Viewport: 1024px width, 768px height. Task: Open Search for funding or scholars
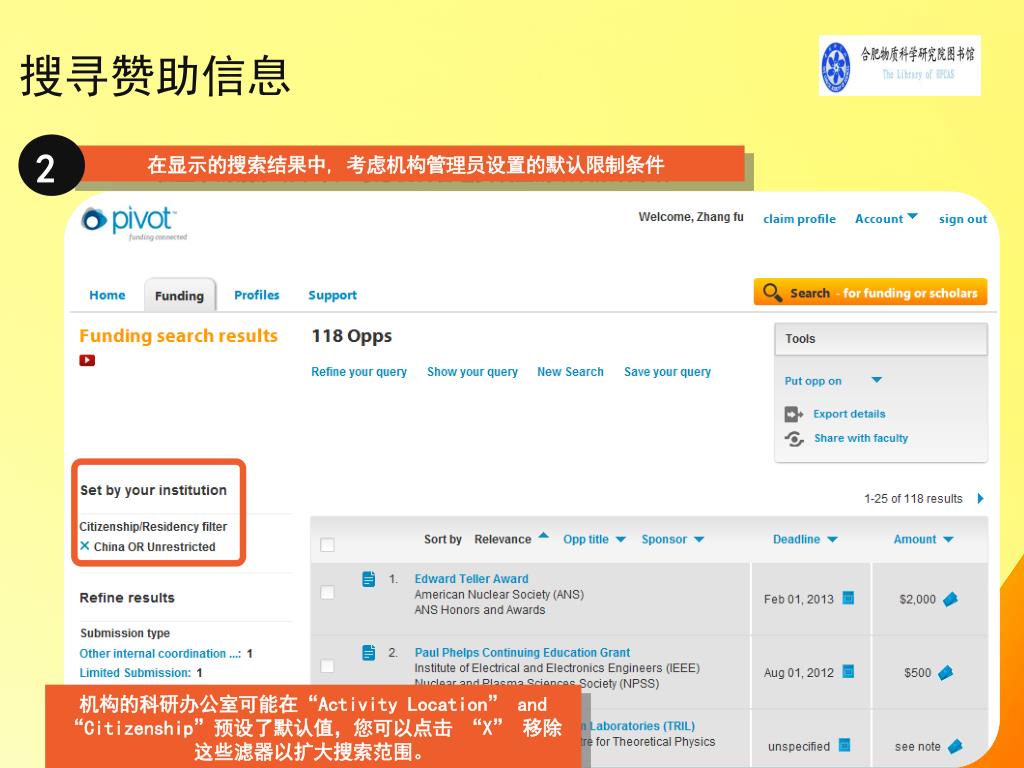click(871, 292)
